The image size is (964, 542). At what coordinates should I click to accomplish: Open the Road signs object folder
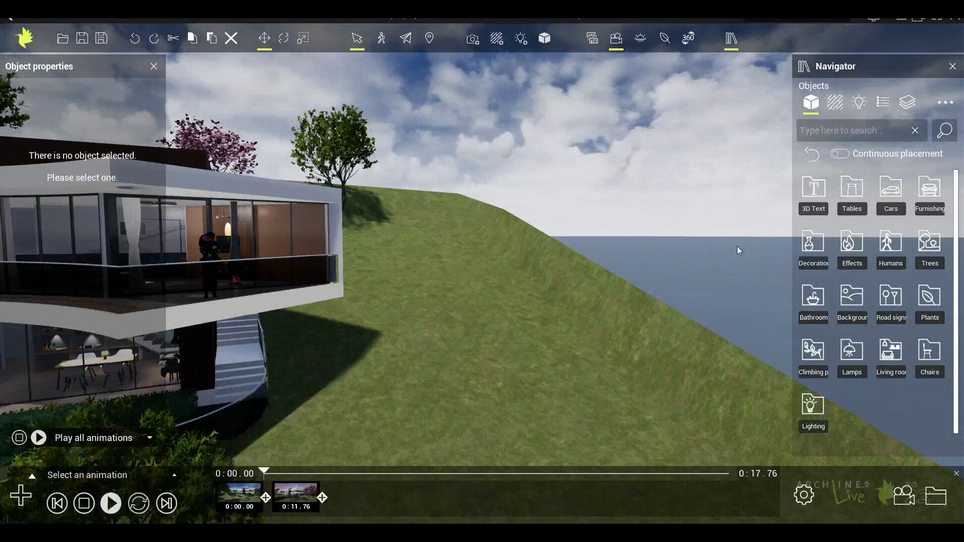click(890, 303)
